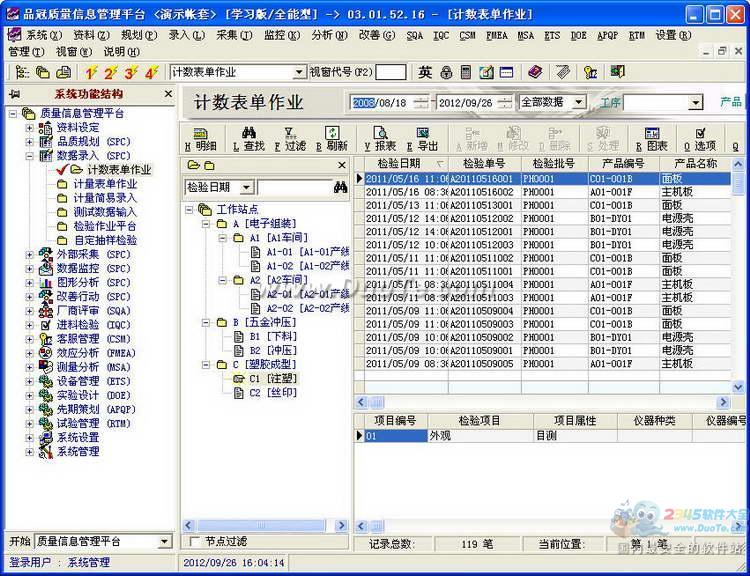Click the notepad edit icon in toolbar
The width and height of the screenshot is (750, 576).
[486, 72]
